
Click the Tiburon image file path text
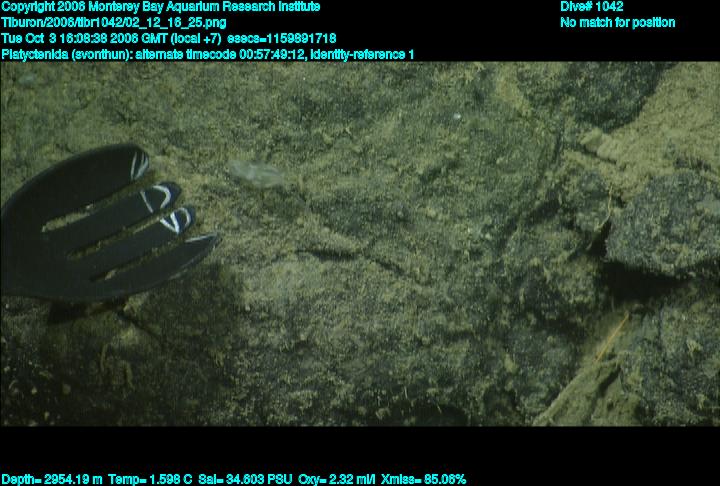pos(114,22)
